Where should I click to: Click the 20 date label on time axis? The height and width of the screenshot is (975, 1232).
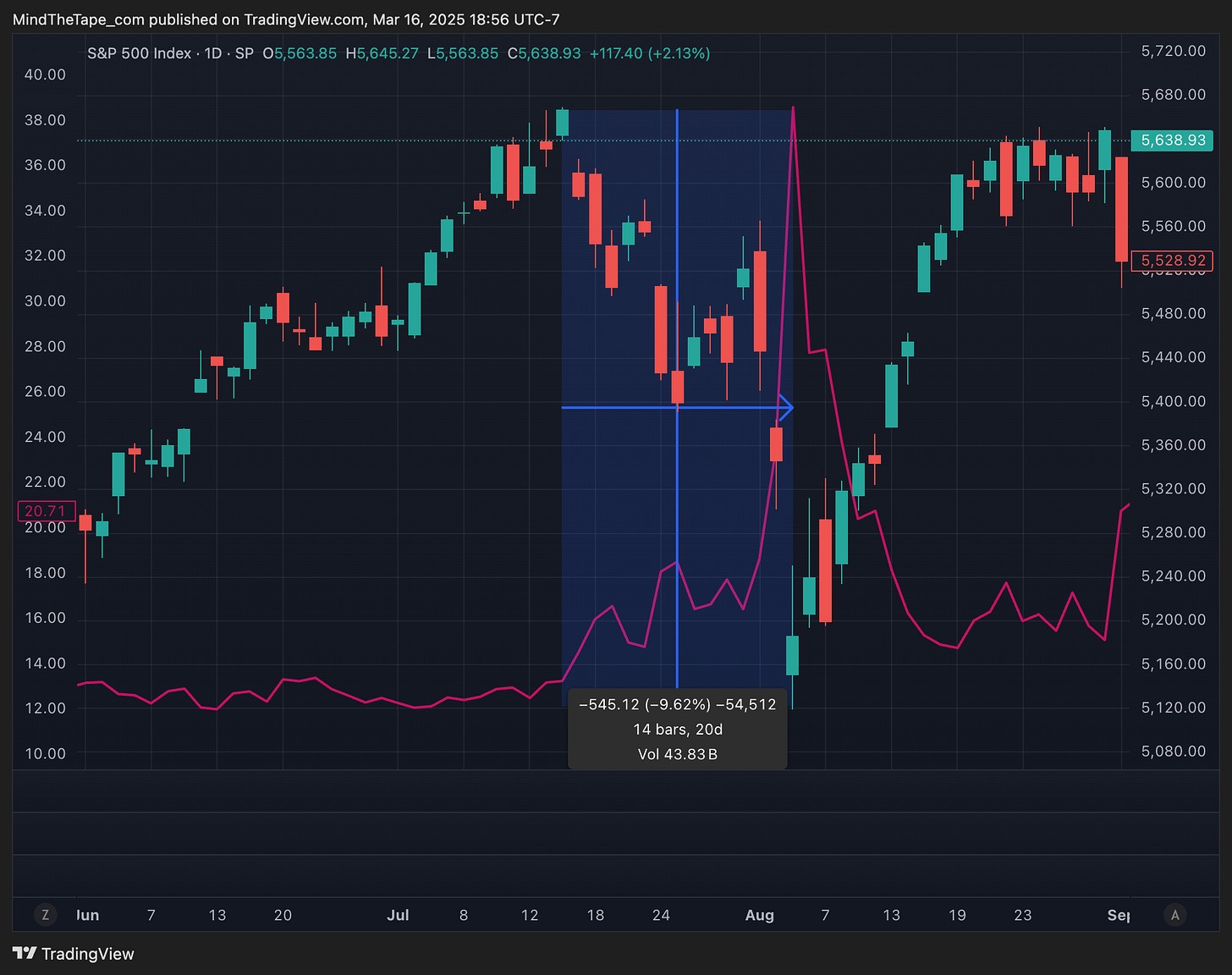coord(283,916)
